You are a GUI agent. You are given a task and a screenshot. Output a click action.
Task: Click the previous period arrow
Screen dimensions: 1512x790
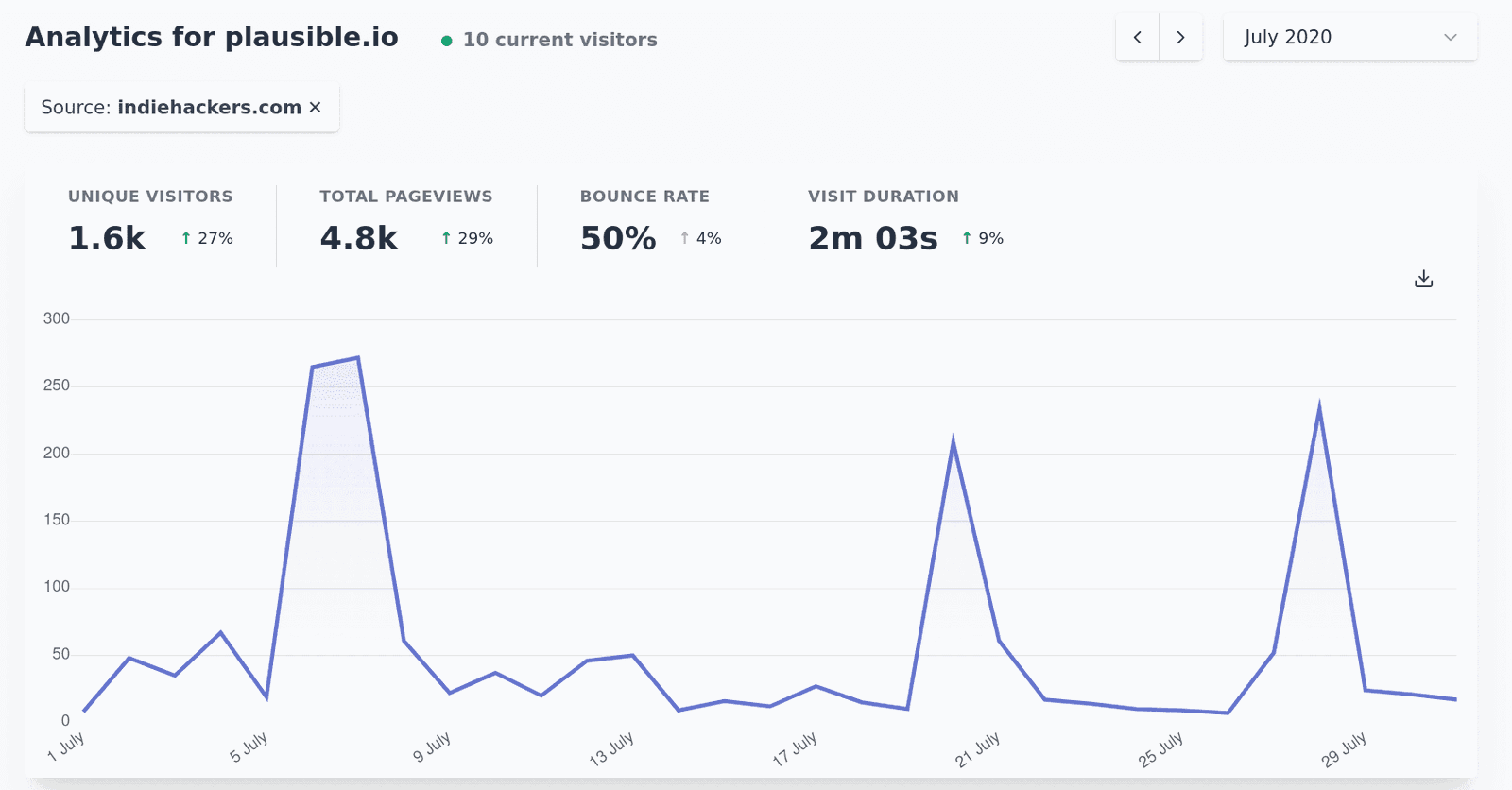coord(1137,37)
